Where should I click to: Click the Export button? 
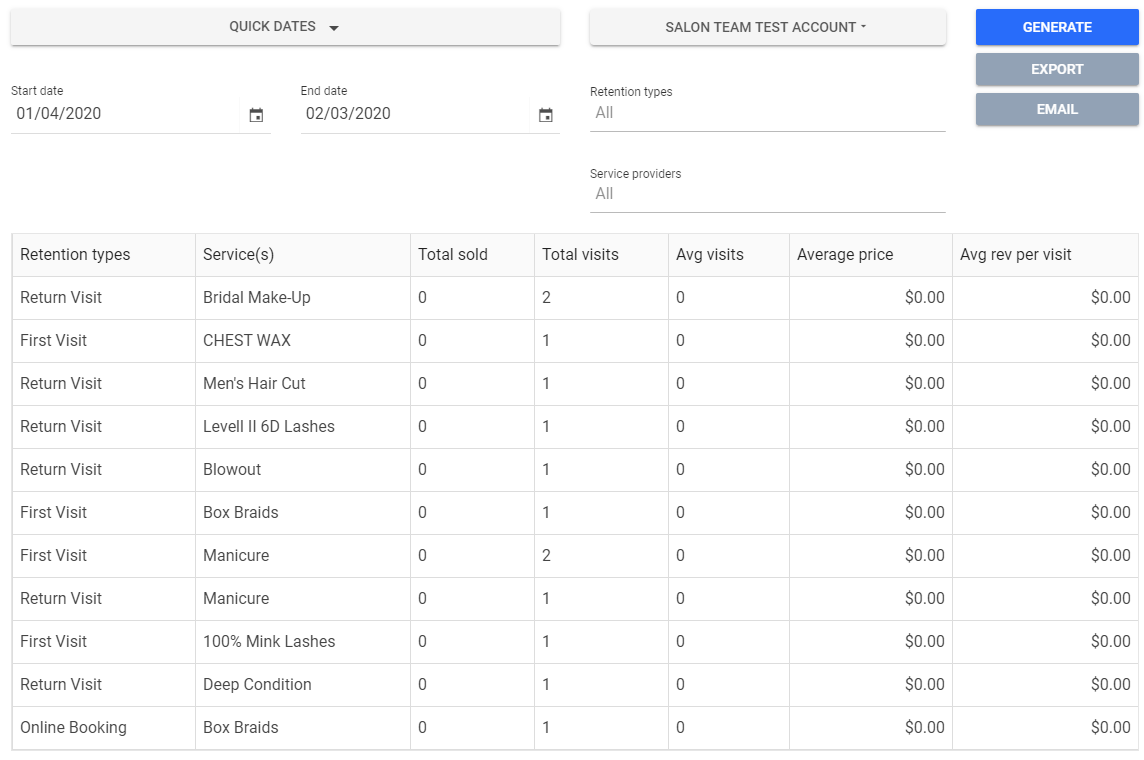pos(1057,69)
